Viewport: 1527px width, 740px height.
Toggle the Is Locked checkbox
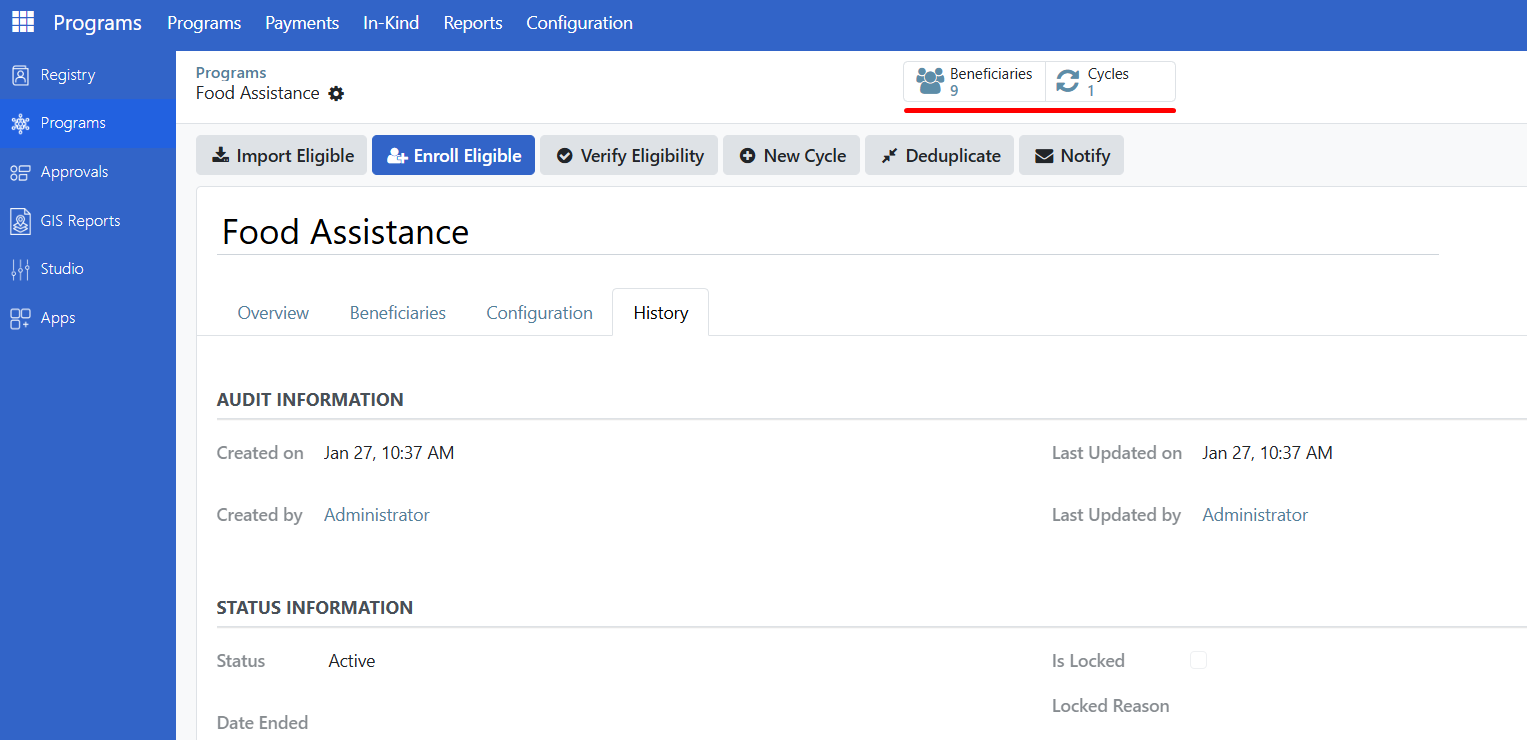pyautogui.click(x=1198, y=660)
